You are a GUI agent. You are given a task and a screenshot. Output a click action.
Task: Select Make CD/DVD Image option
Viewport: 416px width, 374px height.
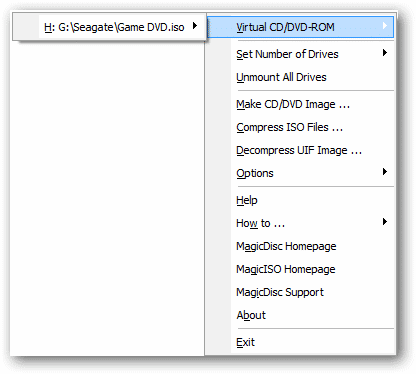300,104
